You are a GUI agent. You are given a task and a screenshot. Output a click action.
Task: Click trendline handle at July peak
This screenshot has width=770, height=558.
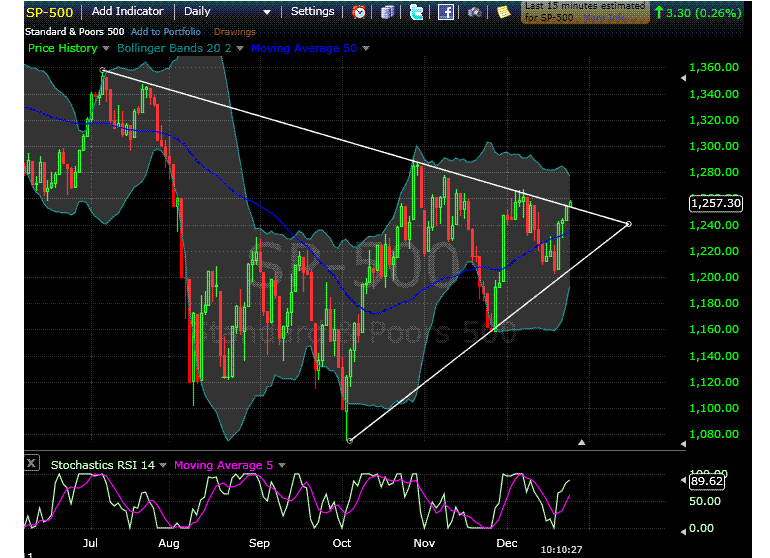tap(103, 71)
